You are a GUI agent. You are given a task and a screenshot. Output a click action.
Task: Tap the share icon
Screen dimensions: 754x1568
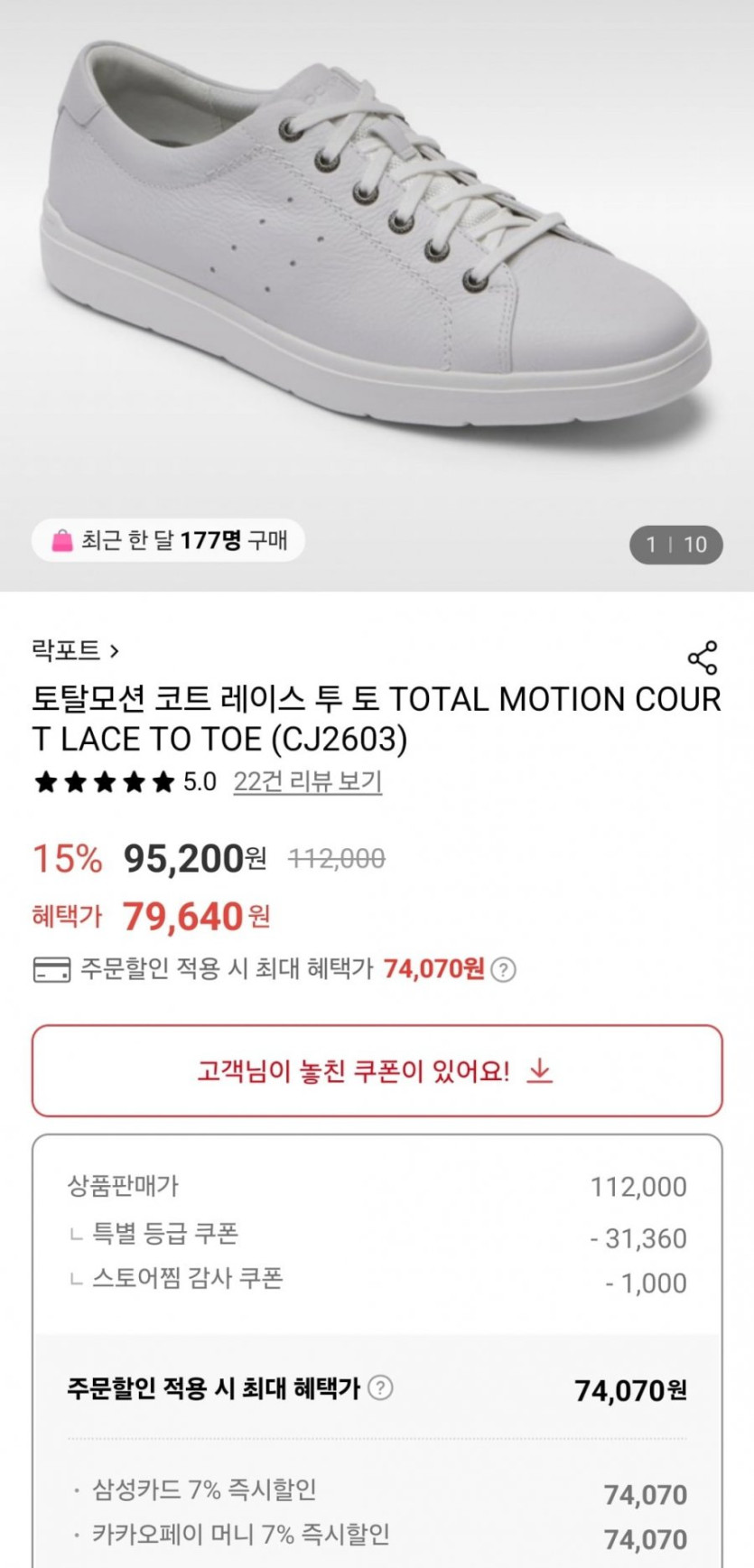click(703, 658)
